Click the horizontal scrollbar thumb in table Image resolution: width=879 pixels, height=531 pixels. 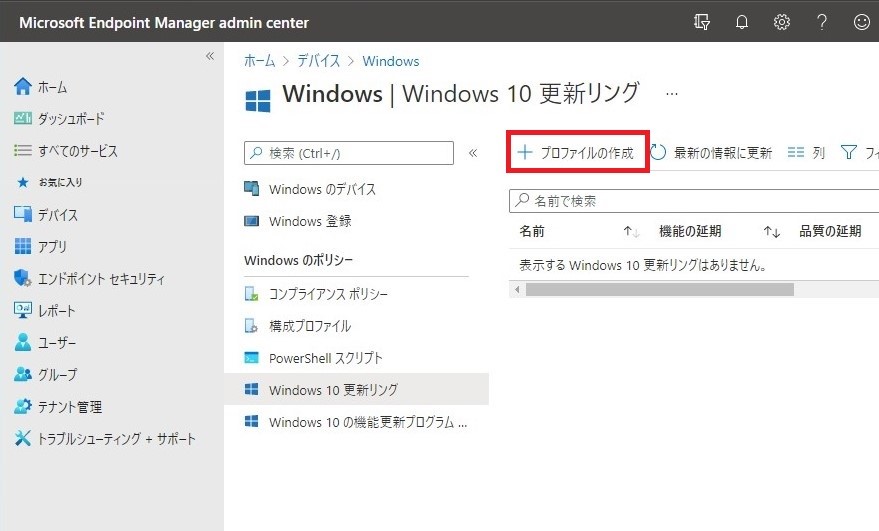(x=659, y=289)
